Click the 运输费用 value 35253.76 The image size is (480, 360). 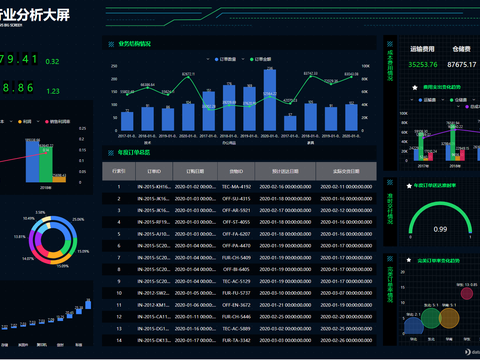tap(423, 65)
